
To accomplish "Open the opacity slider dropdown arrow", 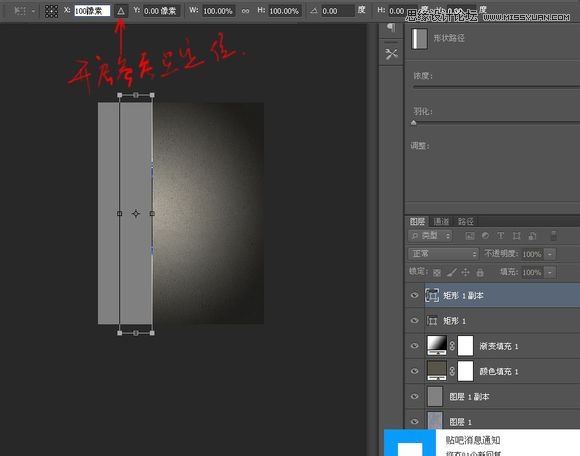I will pos(550,254).
